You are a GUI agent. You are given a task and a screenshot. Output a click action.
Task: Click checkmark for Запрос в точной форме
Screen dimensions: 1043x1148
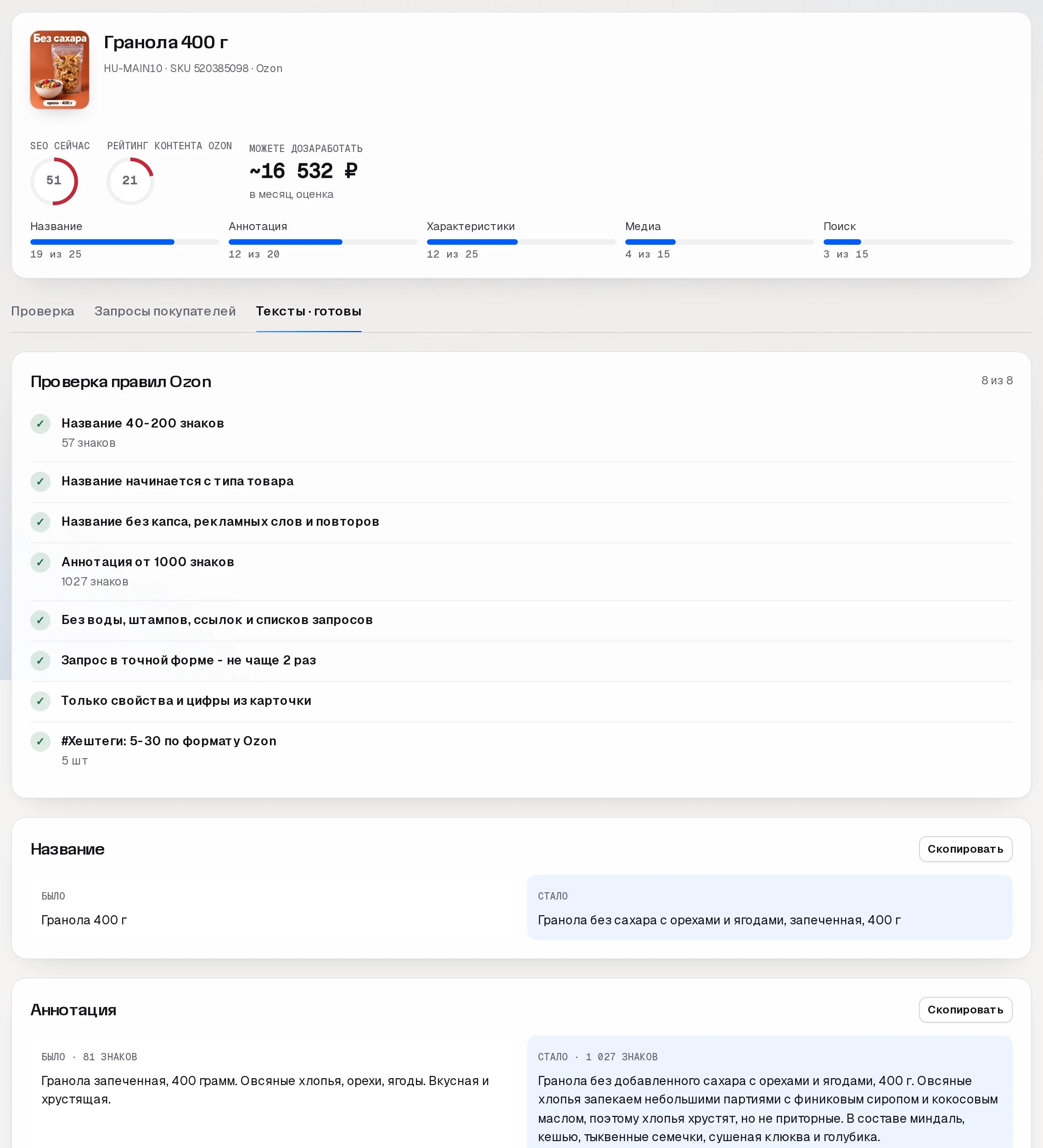click(x=40, y=660)
